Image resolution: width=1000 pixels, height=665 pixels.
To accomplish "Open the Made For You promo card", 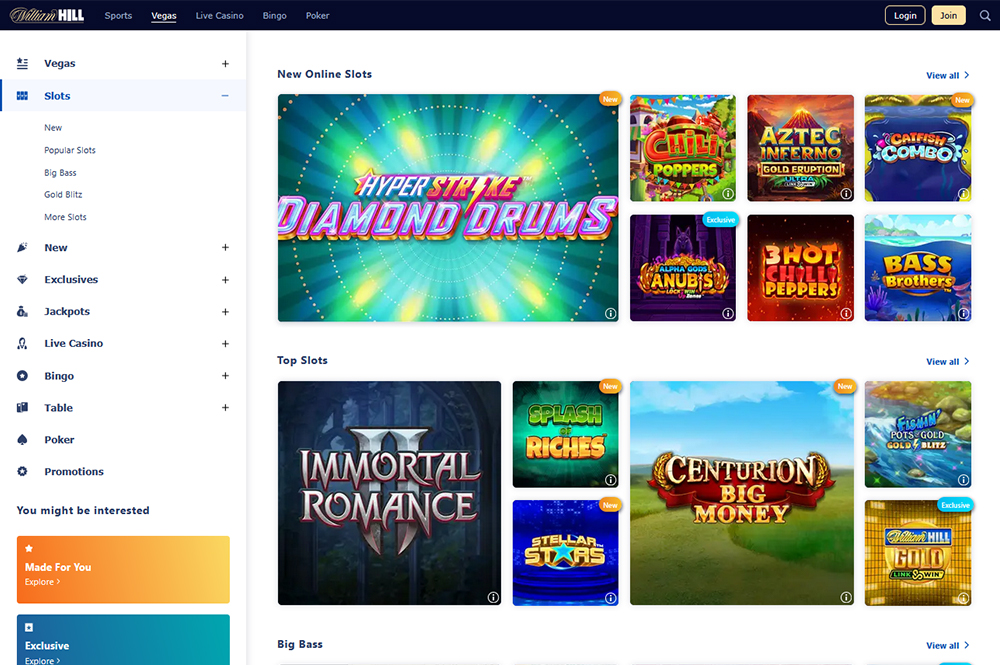I will [x=123, y=569].
